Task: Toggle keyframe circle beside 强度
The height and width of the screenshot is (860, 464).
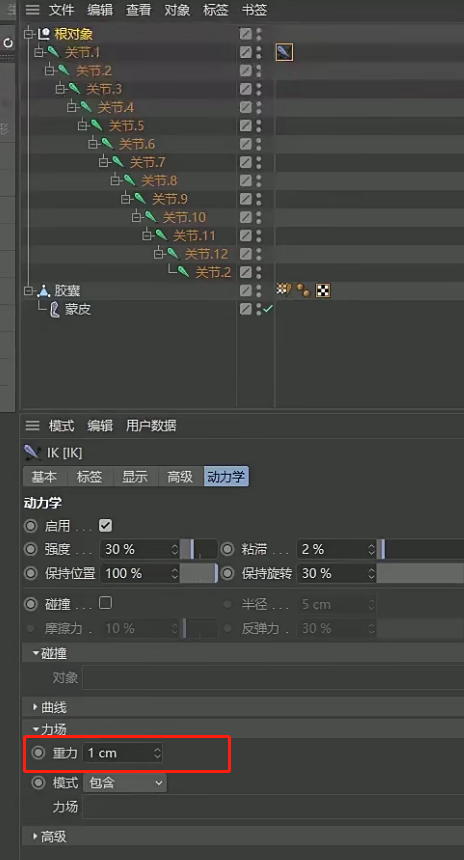Action: [31, 549]
